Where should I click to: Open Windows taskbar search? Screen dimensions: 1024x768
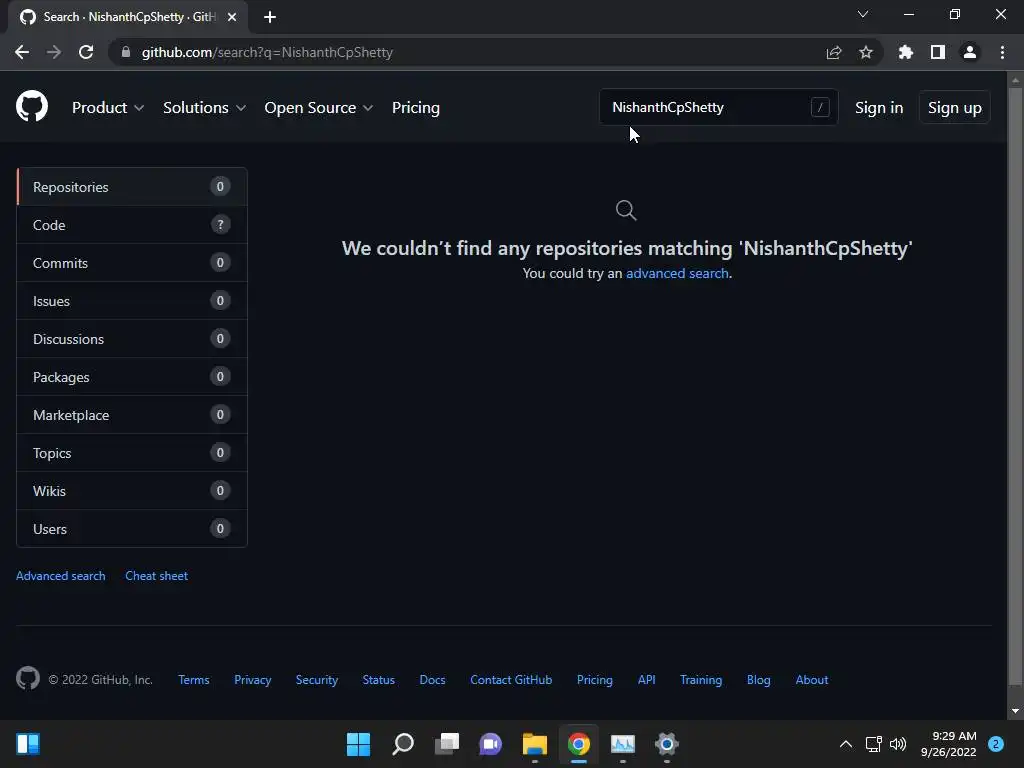pyautogui.click(x=403, y=744)
